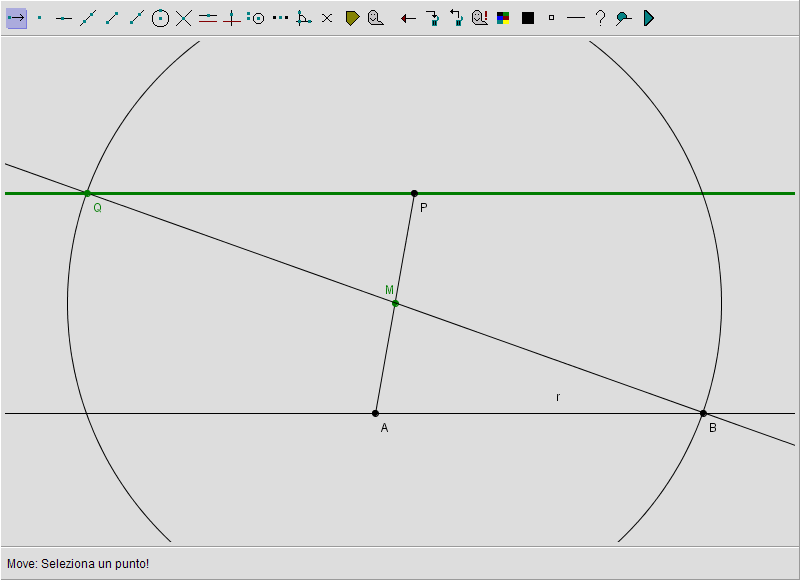Open the macro targets icon with left arrow

pos(456,18)
